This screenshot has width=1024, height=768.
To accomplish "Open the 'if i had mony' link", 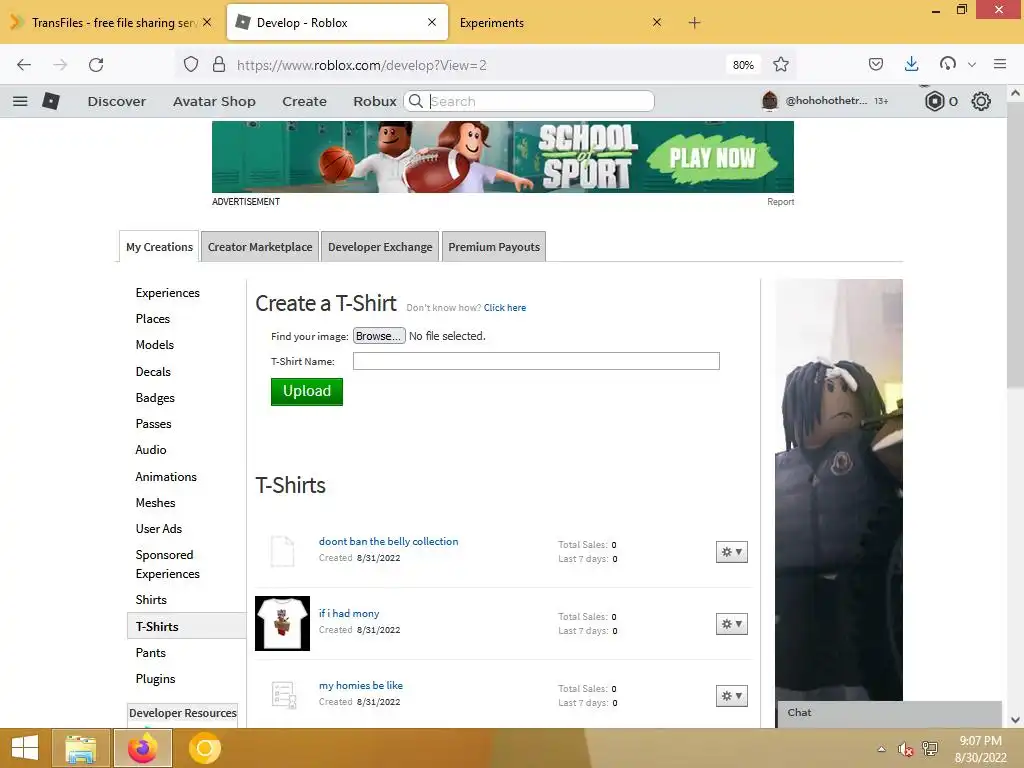I will pos(349,613).
